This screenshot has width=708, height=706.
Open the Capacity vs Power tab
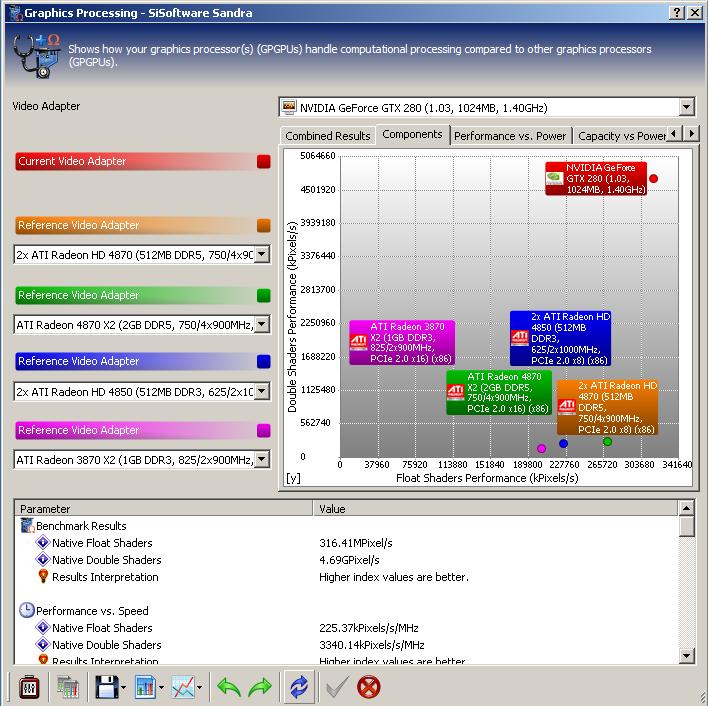621,136
